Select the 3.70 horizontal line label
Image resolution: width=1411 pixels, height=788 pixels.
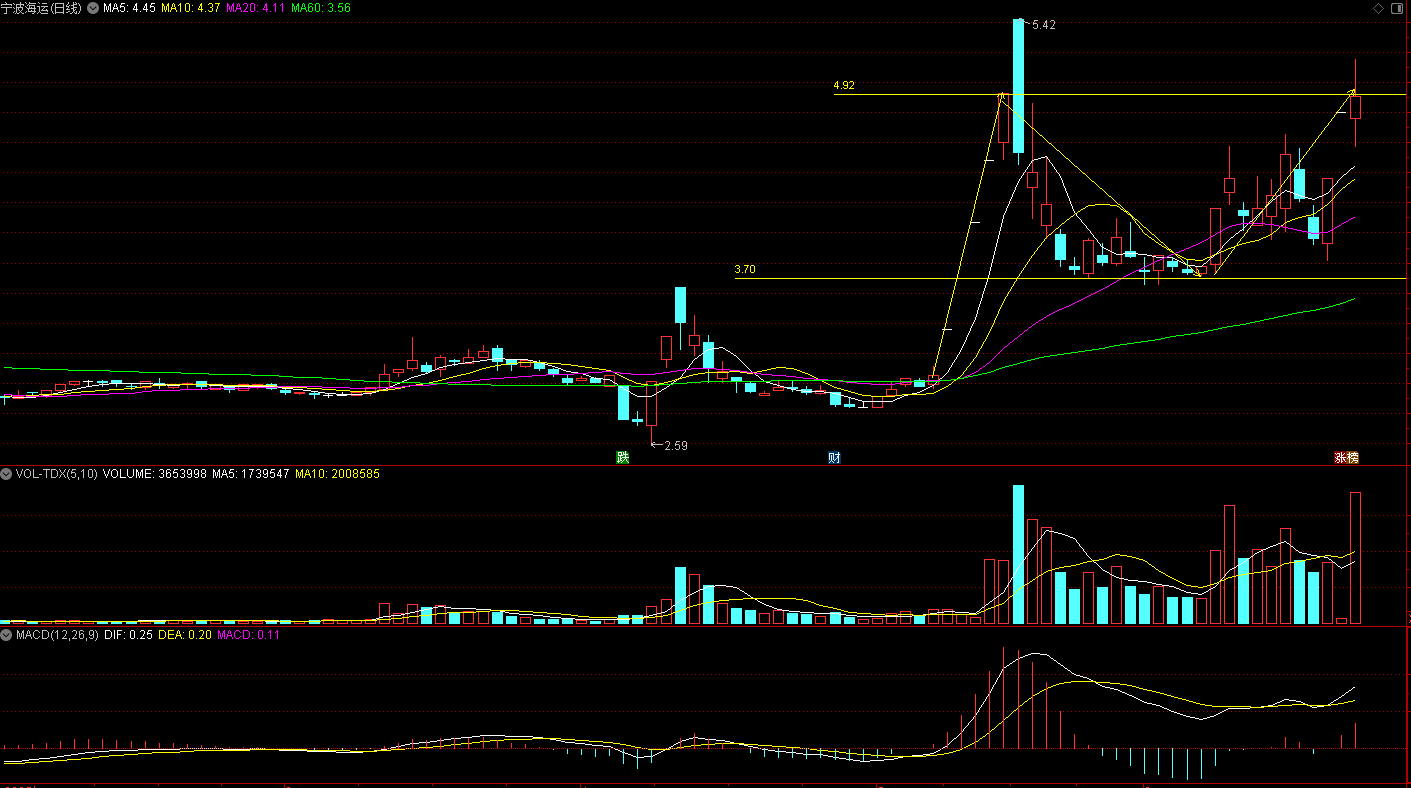(x=745, y=270)
